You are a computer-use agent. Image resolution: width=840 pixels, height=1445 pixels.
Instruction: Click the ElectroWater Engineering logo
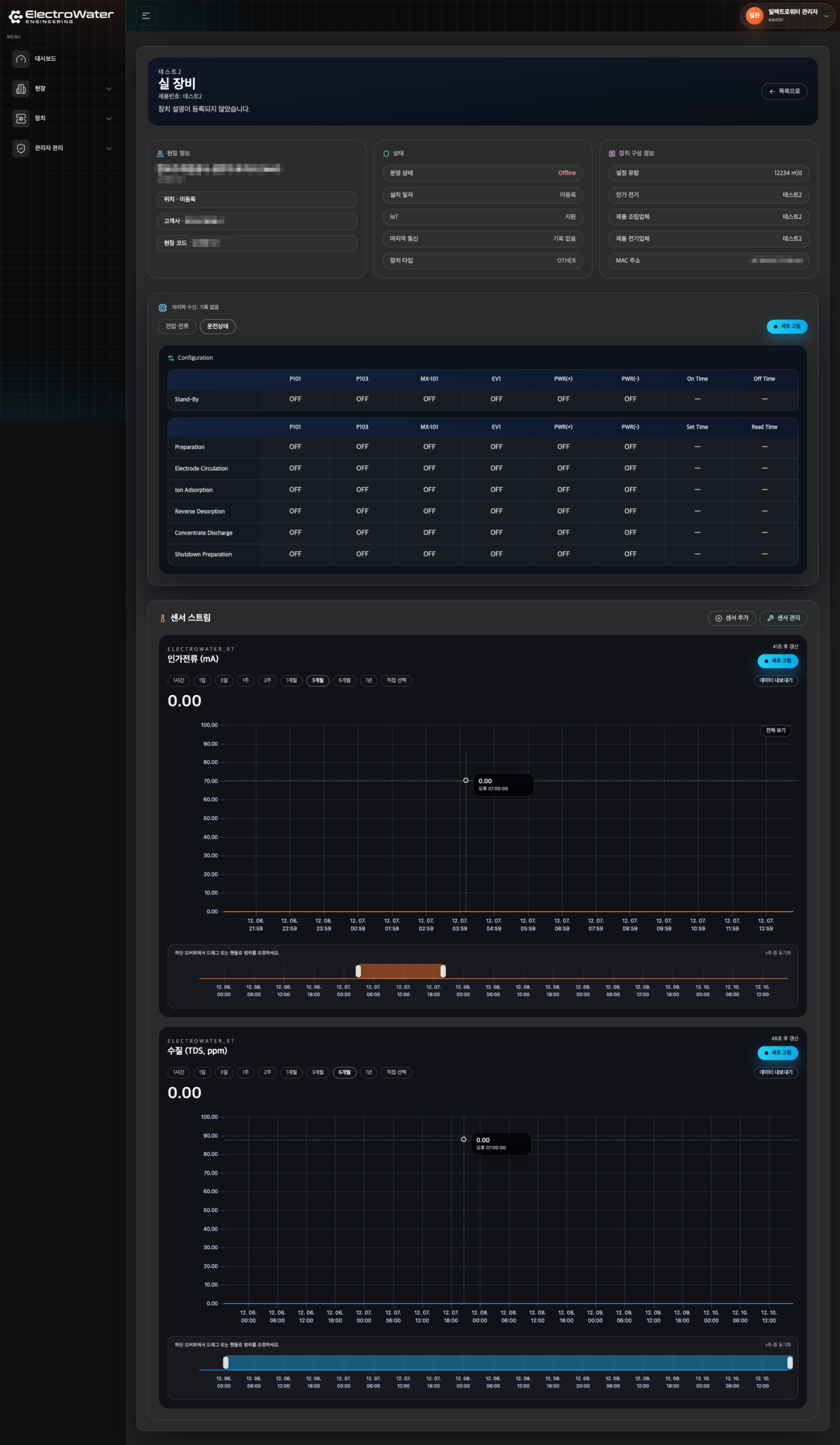click(61, 16)
